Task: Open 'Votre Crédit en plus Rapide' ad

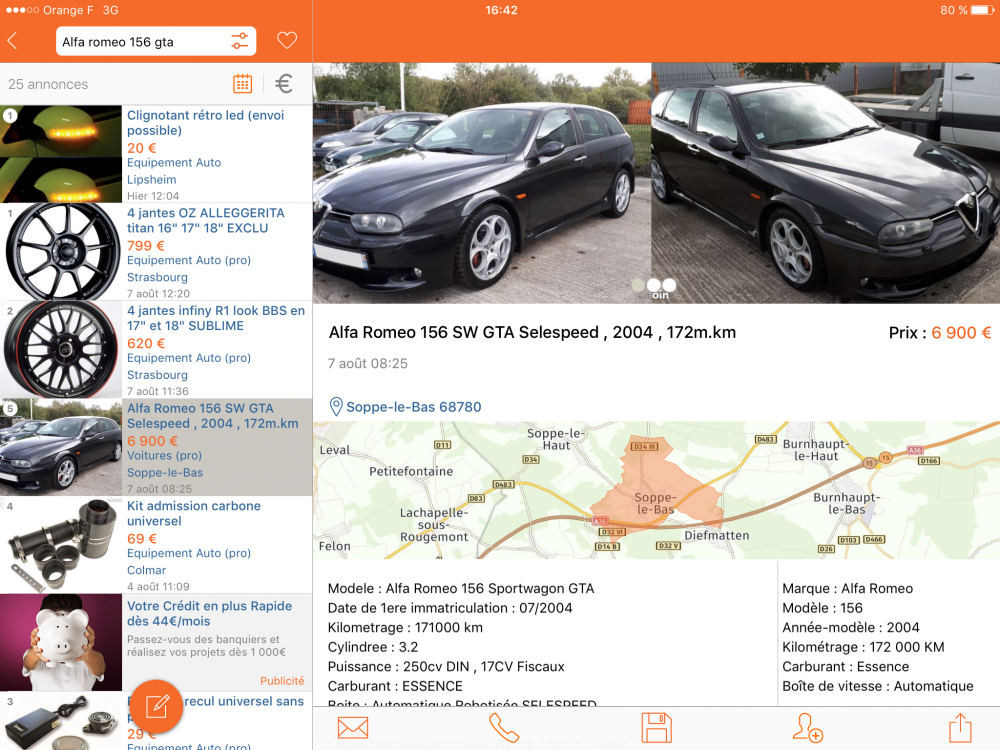Action: pyautogui.click(x=156, y=642)
